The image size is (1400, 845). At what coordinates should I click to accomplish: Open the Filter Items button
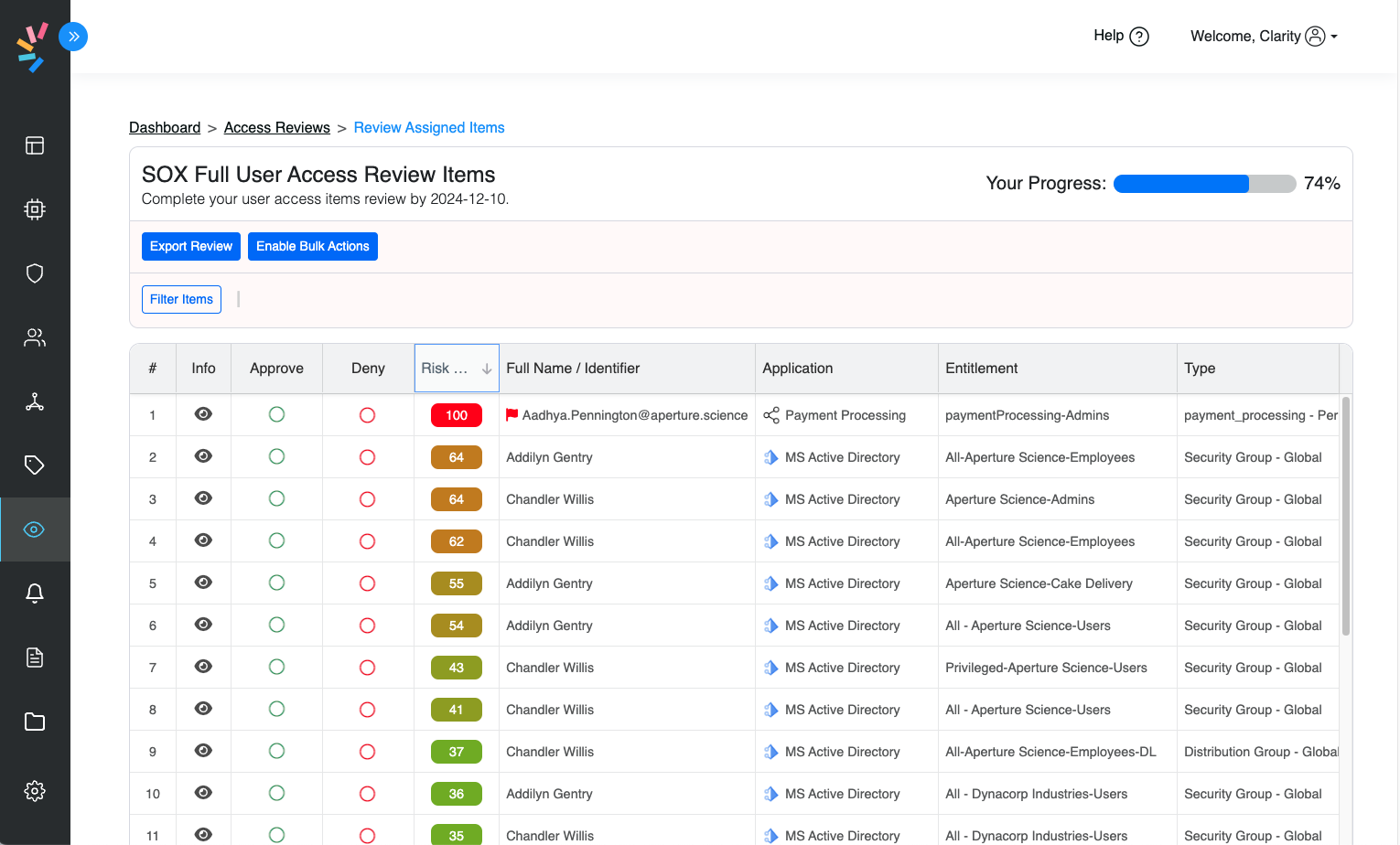181,299
